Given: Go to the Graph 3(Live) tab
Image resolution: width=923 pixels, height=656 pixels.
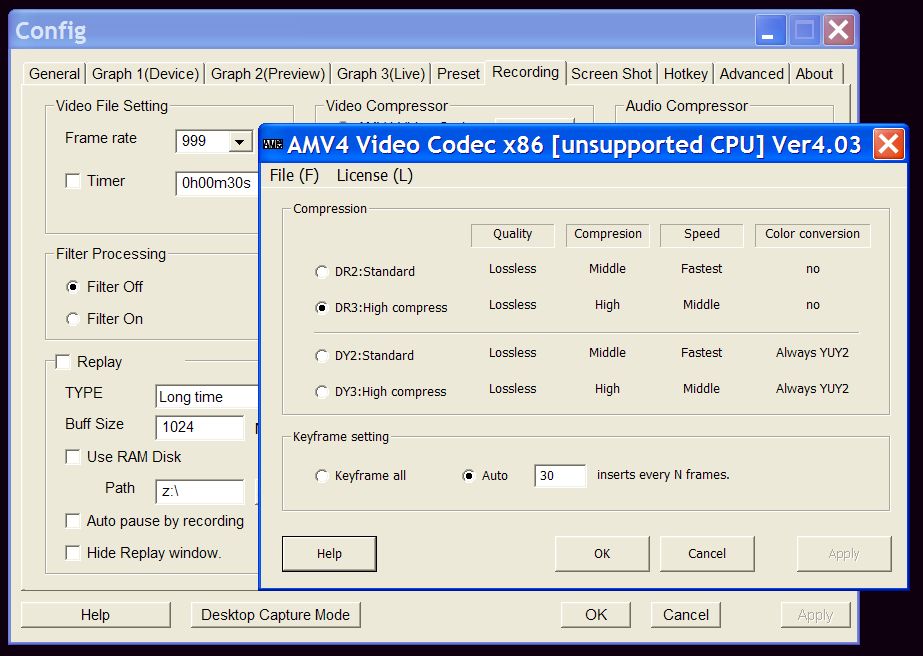Looking at the screenshot, I should [381, 74].
